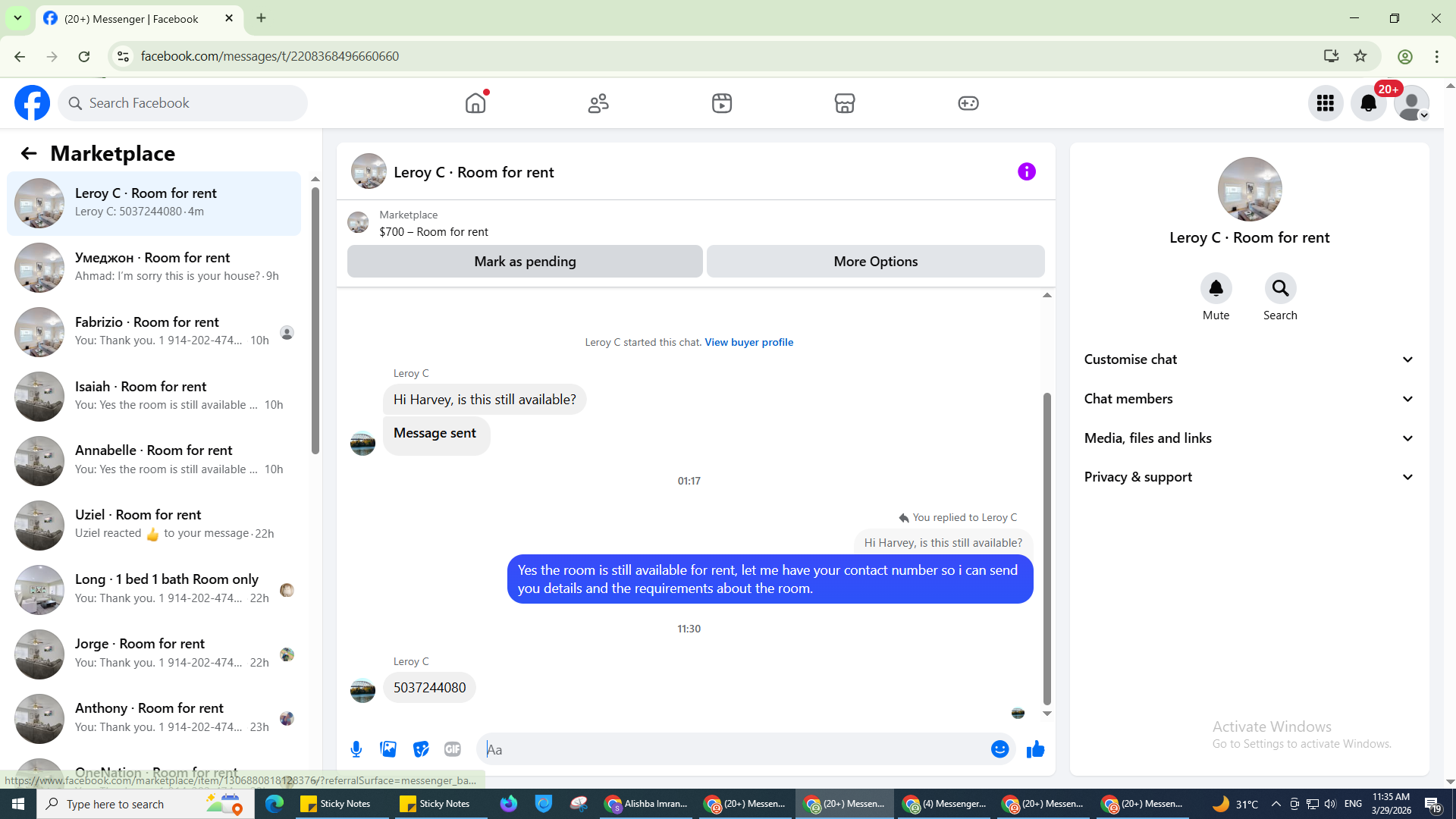This screenshot has height=819, width=1456.
Task: Open Alishba Imran Chrome taskbar window
Action: 646,804
